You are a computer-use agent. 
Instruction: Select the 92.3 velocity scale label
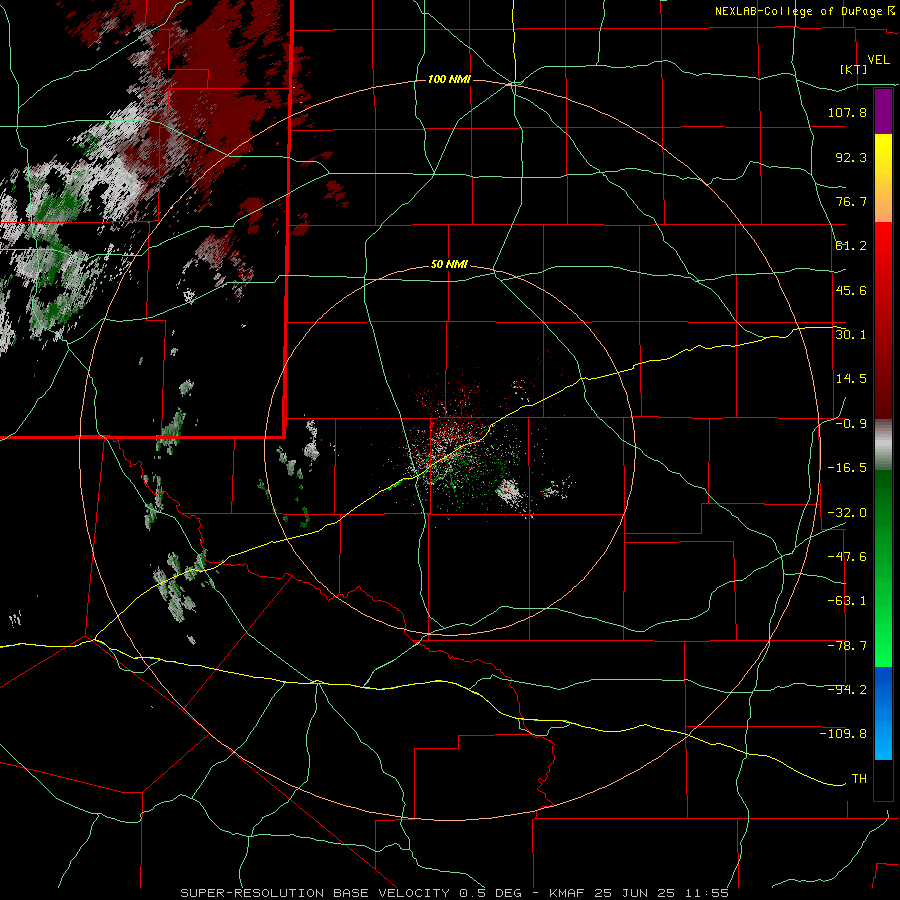tap(851, 157)
